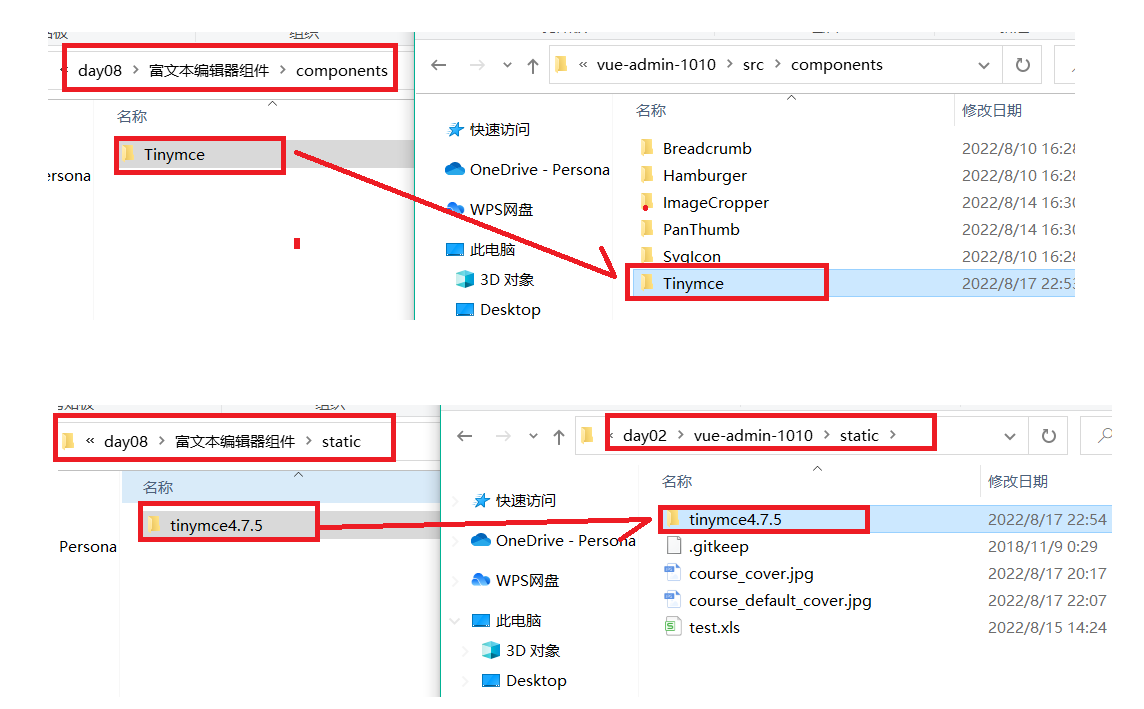Open search in the day02 static window
The width and height of the screenshot is (1144, 709).
click(x=1105, y=435)
